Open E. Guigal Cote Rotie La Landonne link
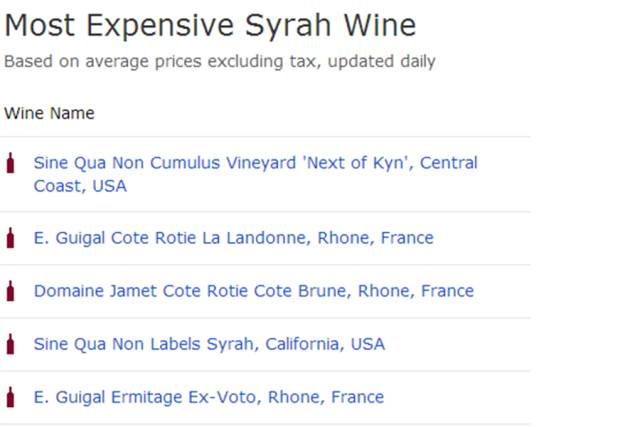640x427 pixels. coord(233,238)
